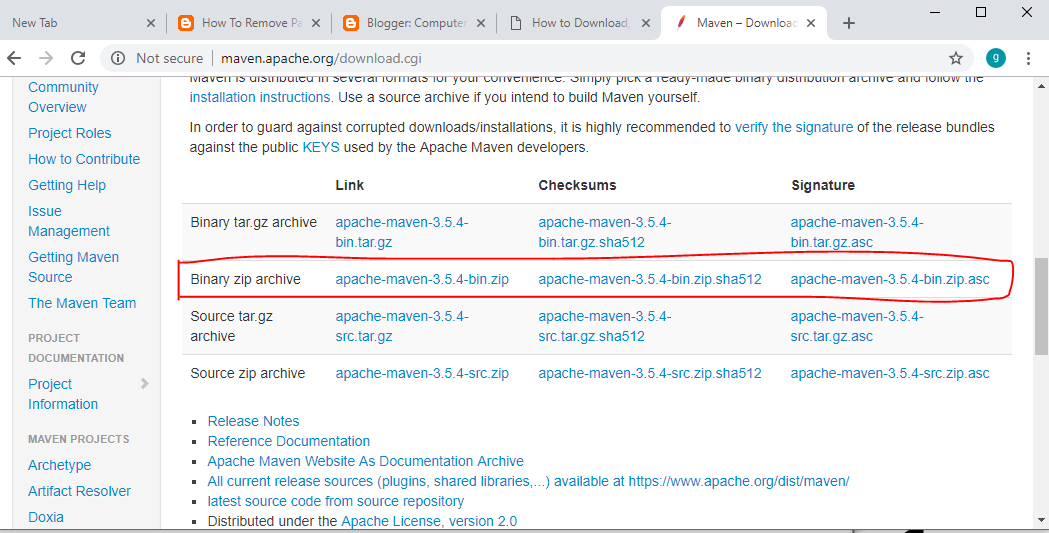1049x533 pixels.
Task: Bookmark this page with star icon
Action: pos(956,58)
